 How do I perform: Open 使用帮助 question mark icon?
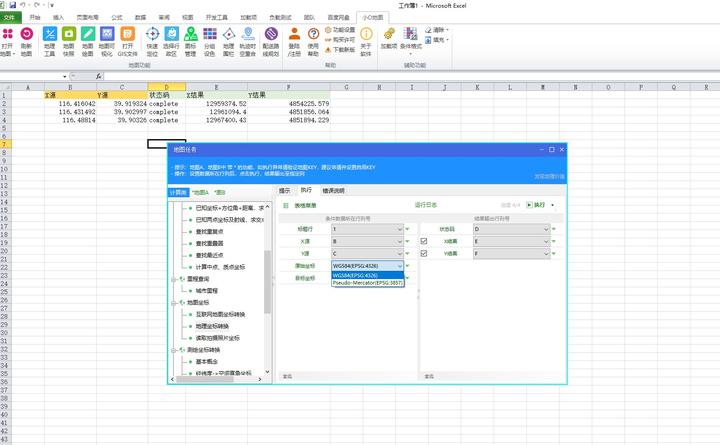coord(313,34)
